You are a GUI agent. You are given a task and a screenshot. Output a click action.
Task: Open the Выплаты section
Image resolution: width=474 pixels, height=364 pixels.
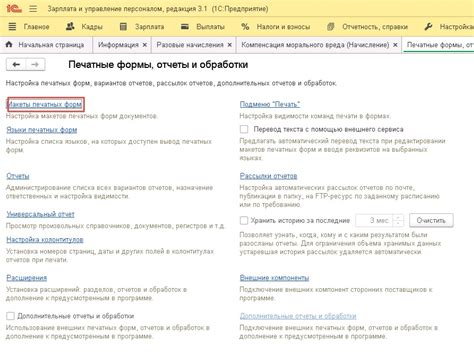[x=210, y=27]
